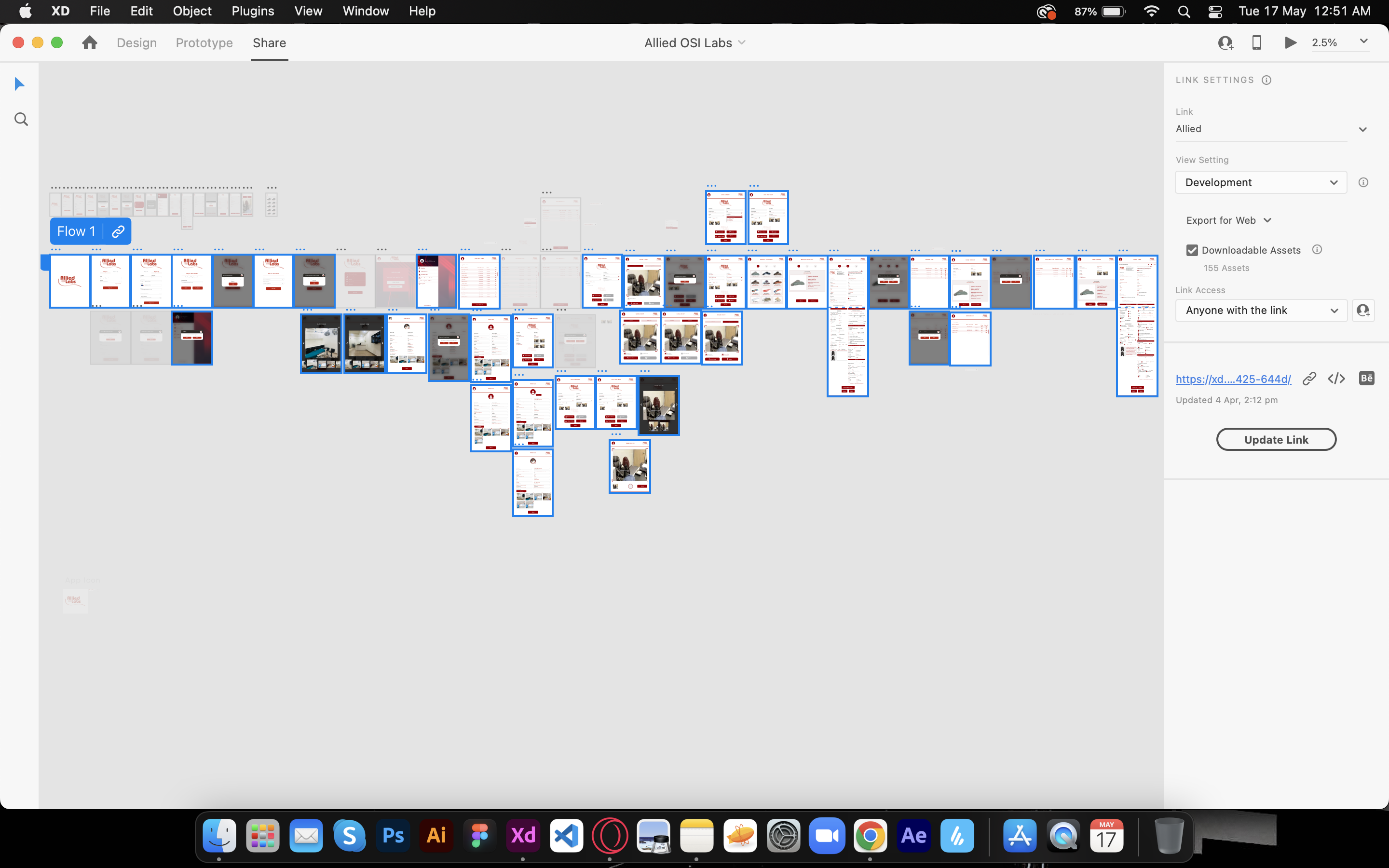Open Spotlight search in menu bar
The width and height of the screenshot is (1389, 868).
[x=1184, y=12]
